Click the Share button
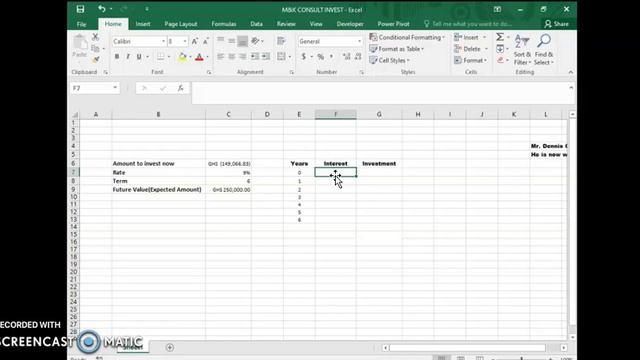Screen dimensions: 640x360 pyautogui.click(x=556, y=24)
